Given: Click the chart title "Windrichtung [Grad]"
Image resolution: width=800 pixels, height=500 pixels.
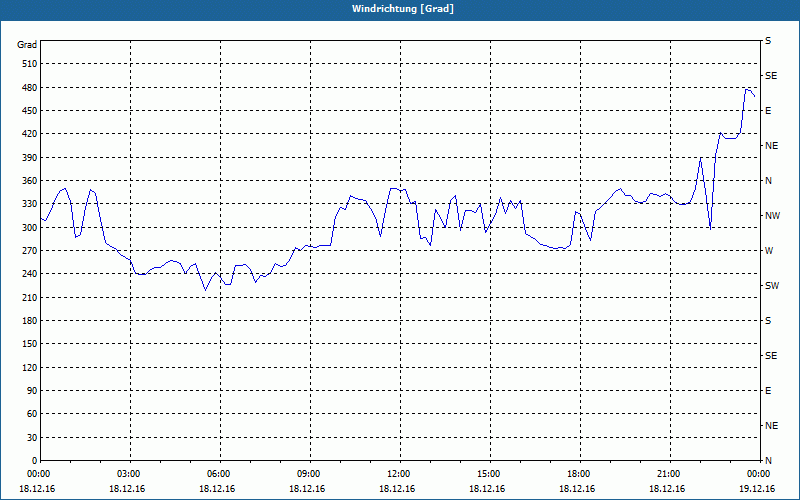Looking at the screenshot, I should 403,9.
